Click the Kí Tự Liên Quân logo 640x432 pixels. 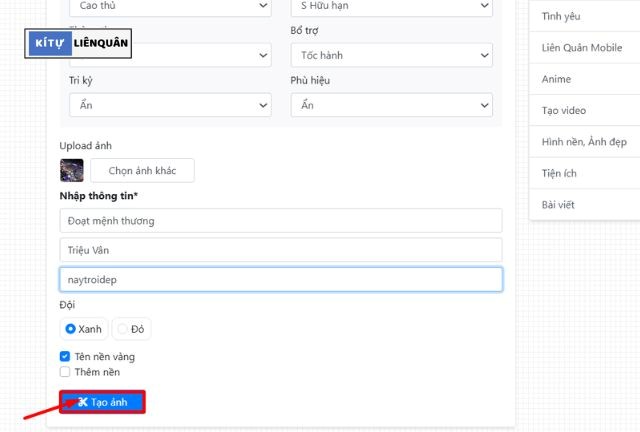(x=79, y=43)
